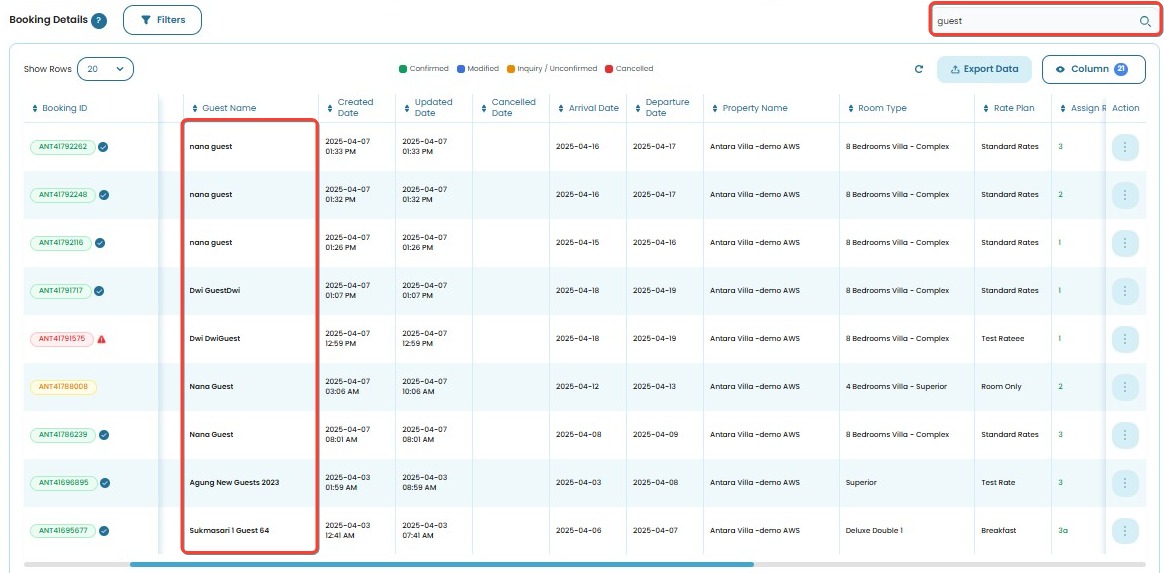Open booking ANT41696895
Viewport: 1164px width, 573px height.
coord(63,483)
